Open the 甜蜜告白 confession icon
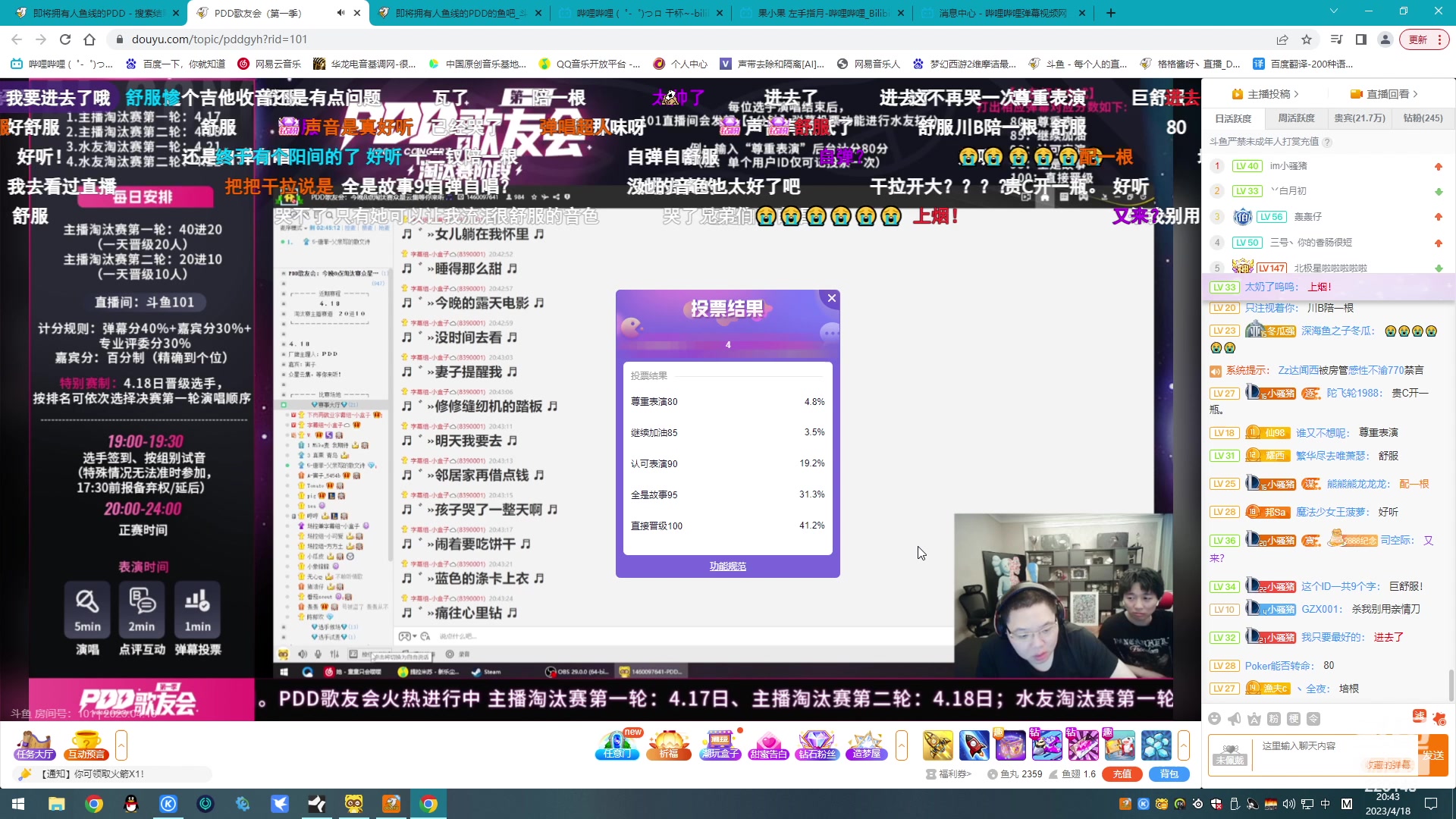Screen dimensions: 1456x819 768,745
